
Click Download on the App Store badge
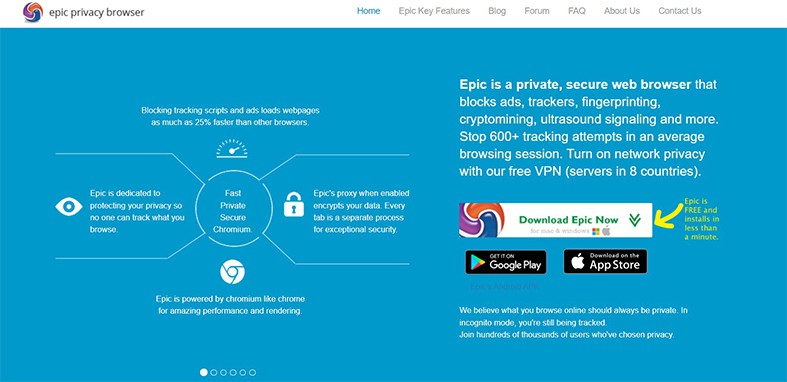coord(605,262)
